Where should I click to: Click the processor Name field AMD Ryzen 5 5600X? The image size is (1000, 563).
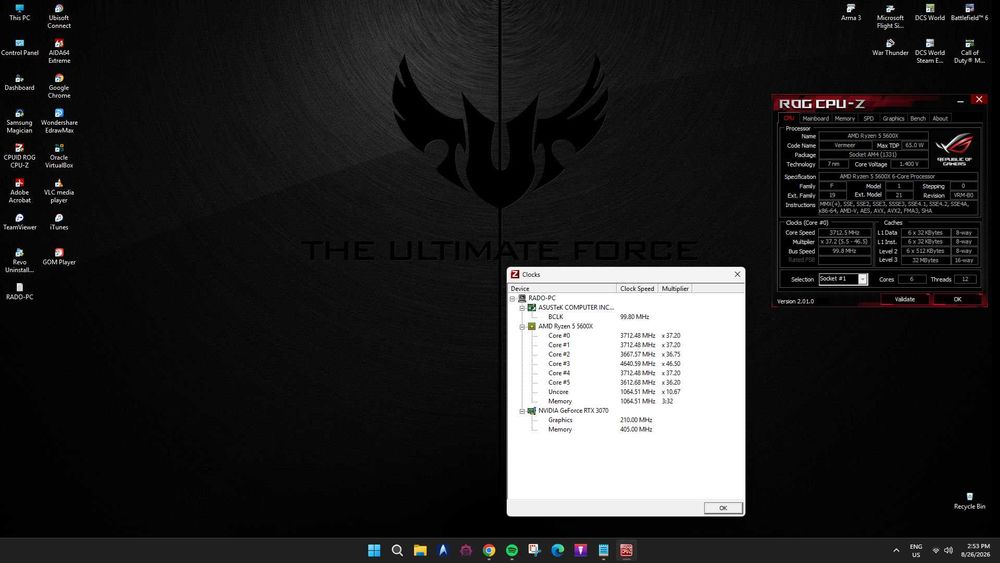[x=872, y=136]
